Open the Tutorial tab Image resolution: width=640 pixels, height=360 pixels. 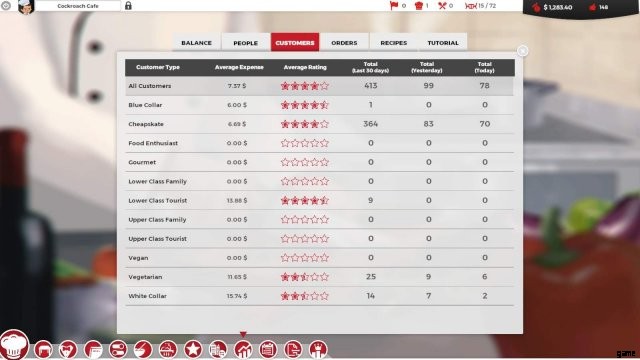coord(443,42)
